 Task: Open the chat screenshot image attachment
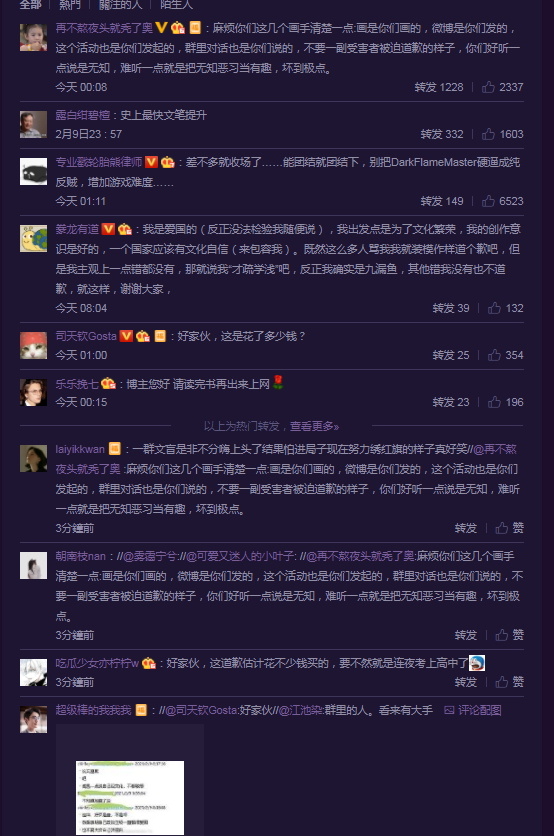click(130, 798)
